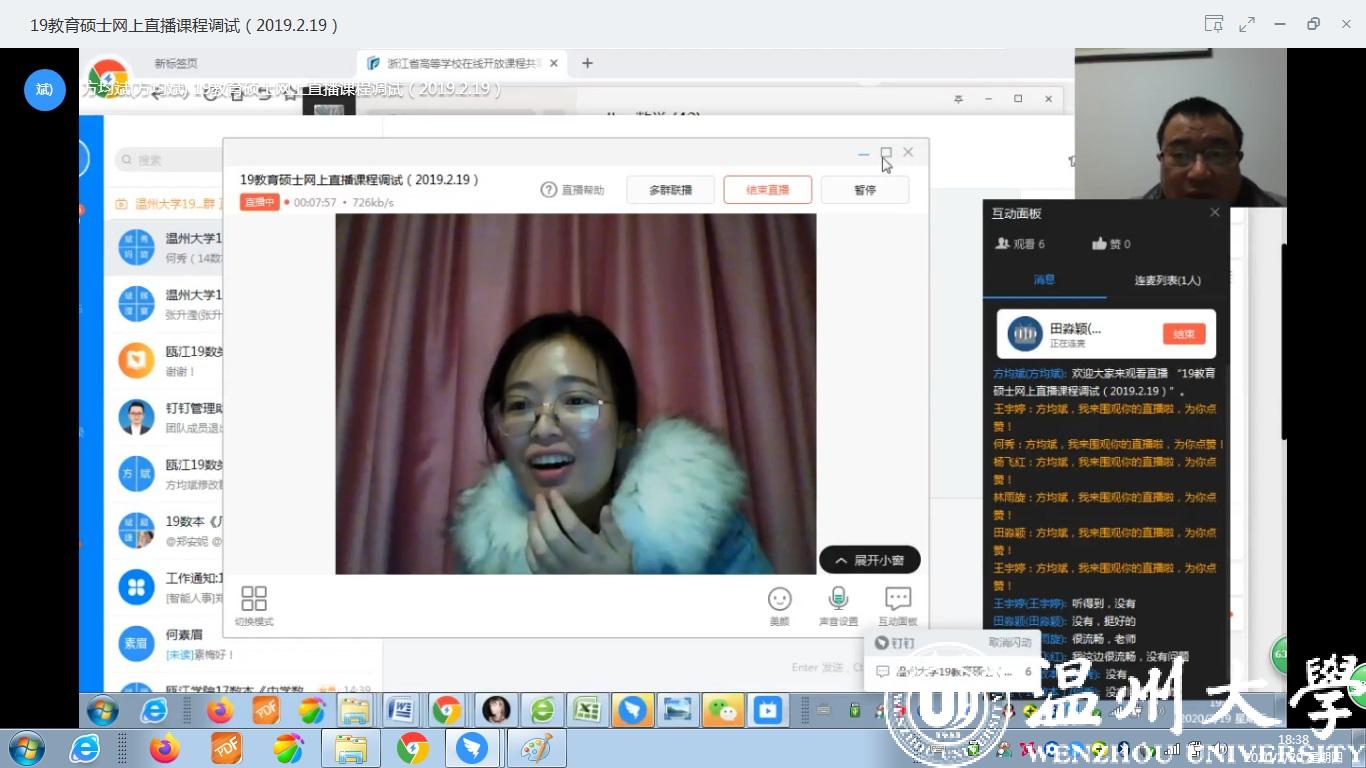Click the 赞 thumbs-up icon in interaction panel
This screenshot has width=1366, height=768.
point(1100,244)
